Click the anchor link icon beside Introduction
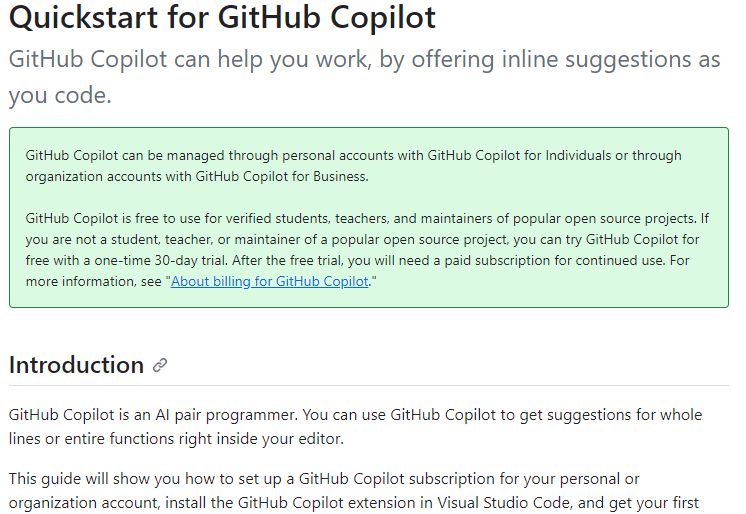 pyautogui.click(x=160, y=365)
